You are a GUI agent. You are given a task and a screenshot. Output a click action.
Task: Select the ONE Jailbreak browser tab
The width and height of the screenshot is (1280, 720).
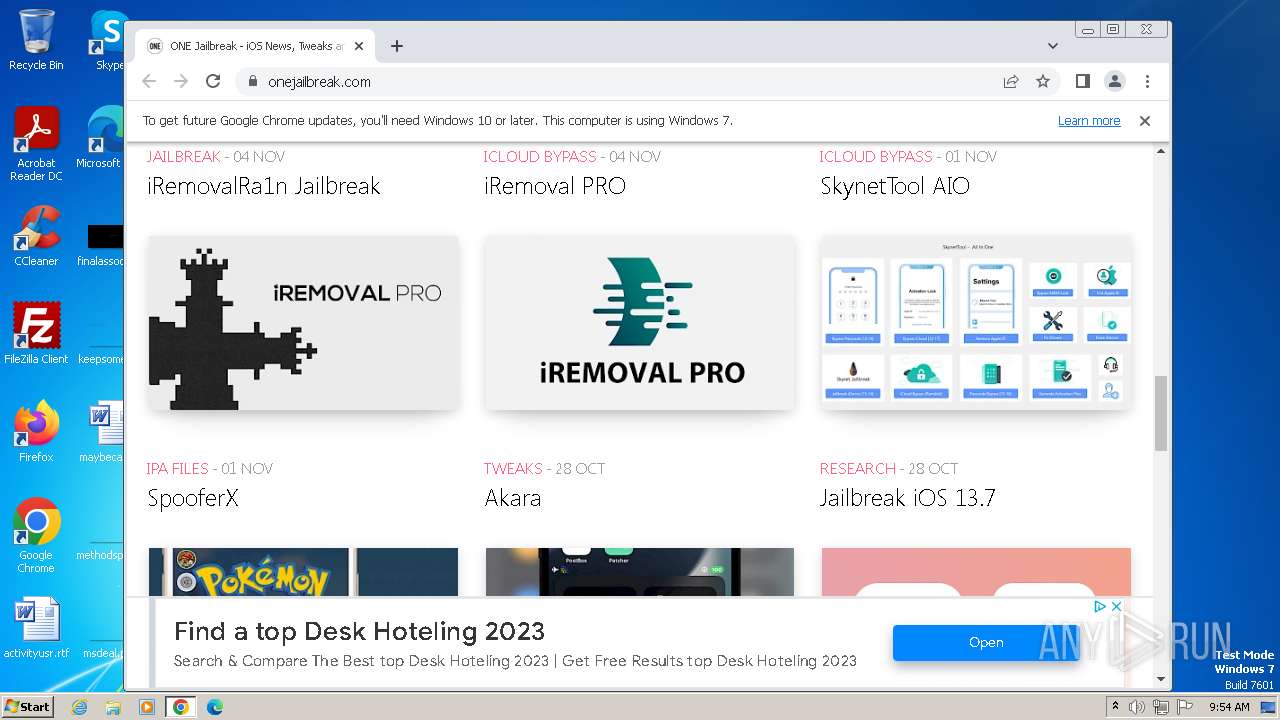coord(254,46)
